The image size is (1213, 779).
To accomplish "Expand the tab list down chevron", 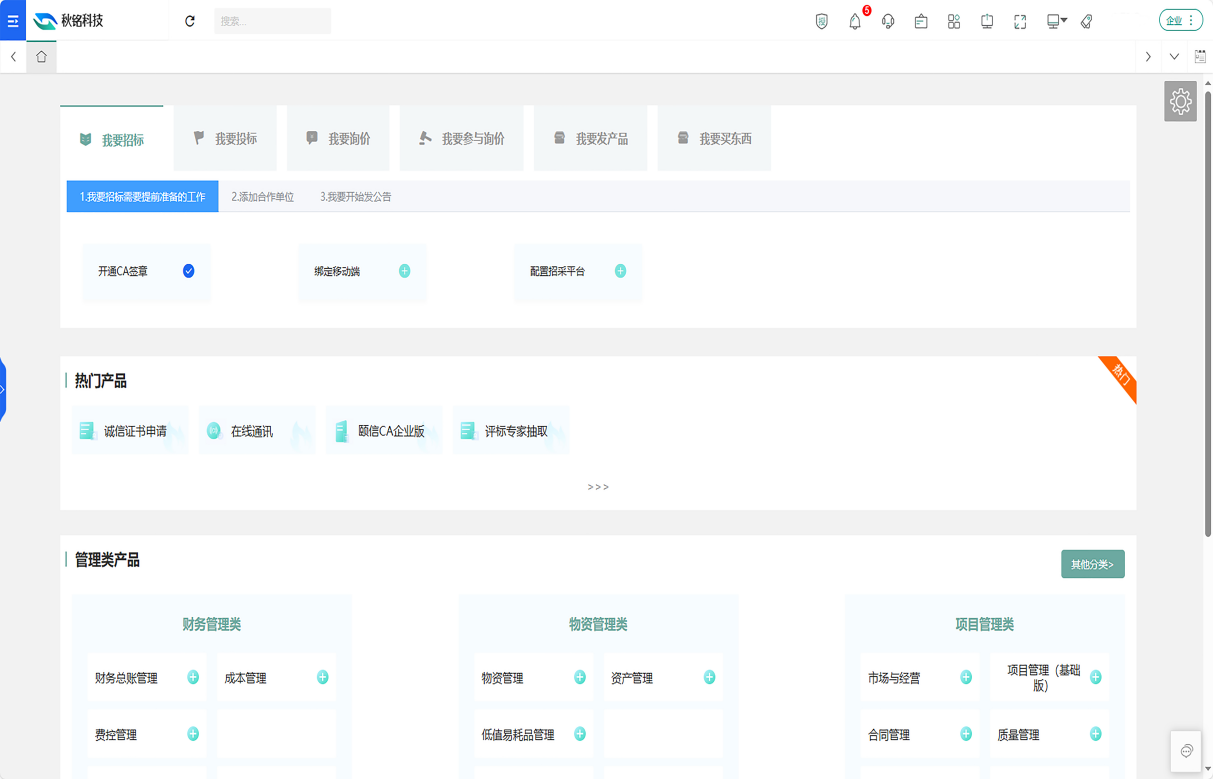I will point(1174,57).
